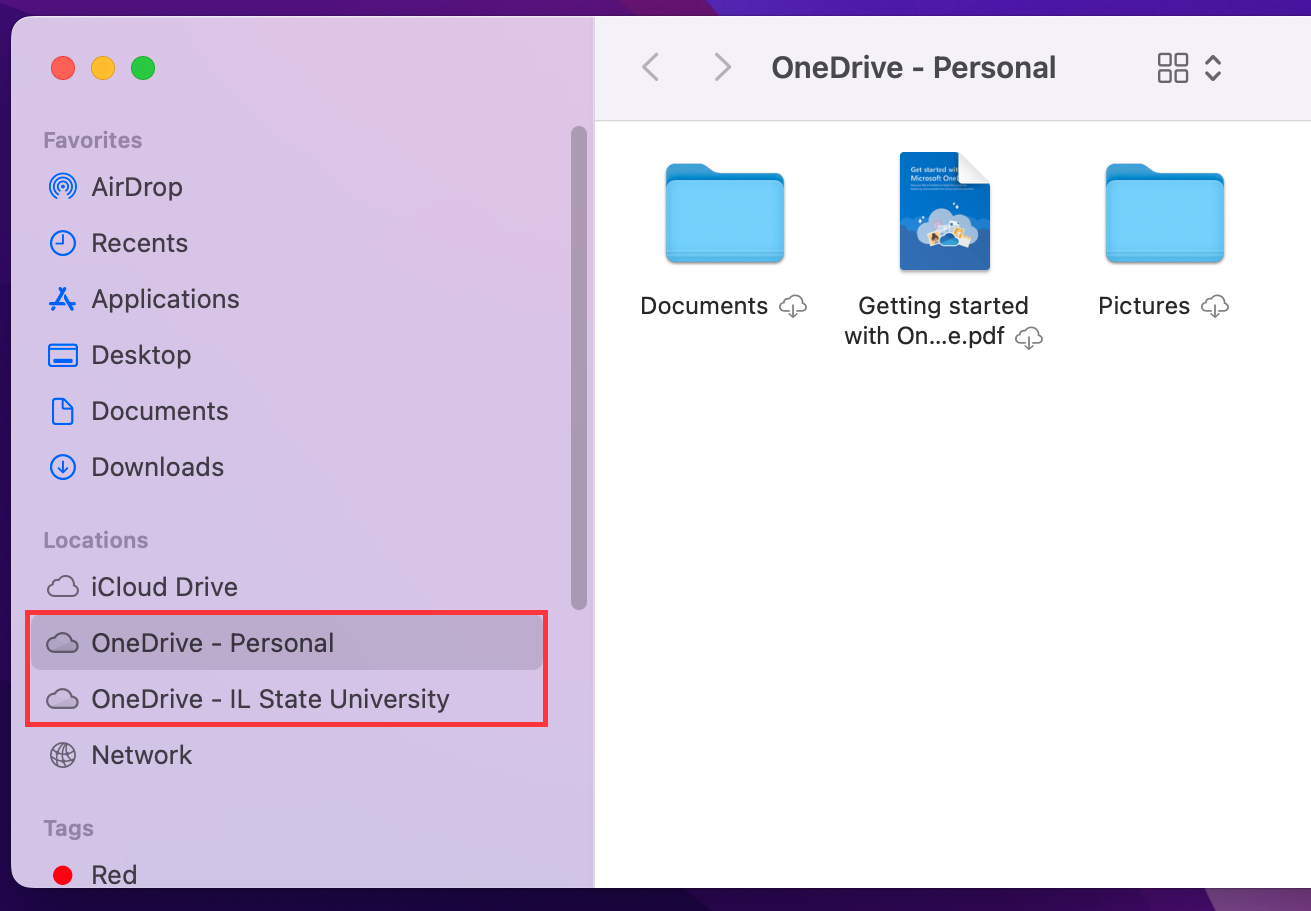Select OneDrive - Personal location
The image size is (1311, 911).
287,643
